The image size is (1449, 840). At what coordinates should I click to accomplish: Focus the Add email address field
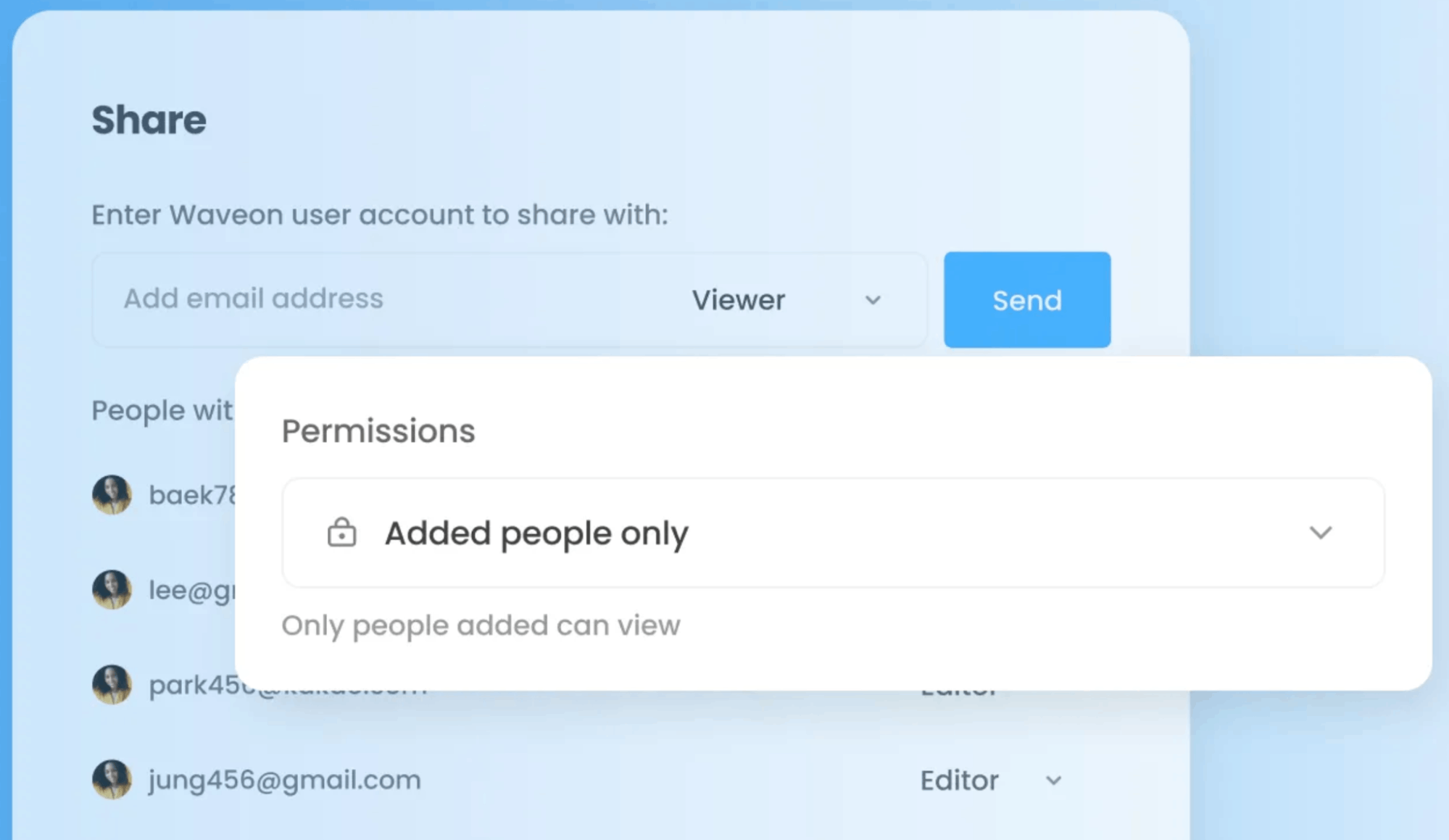point(384,299)
